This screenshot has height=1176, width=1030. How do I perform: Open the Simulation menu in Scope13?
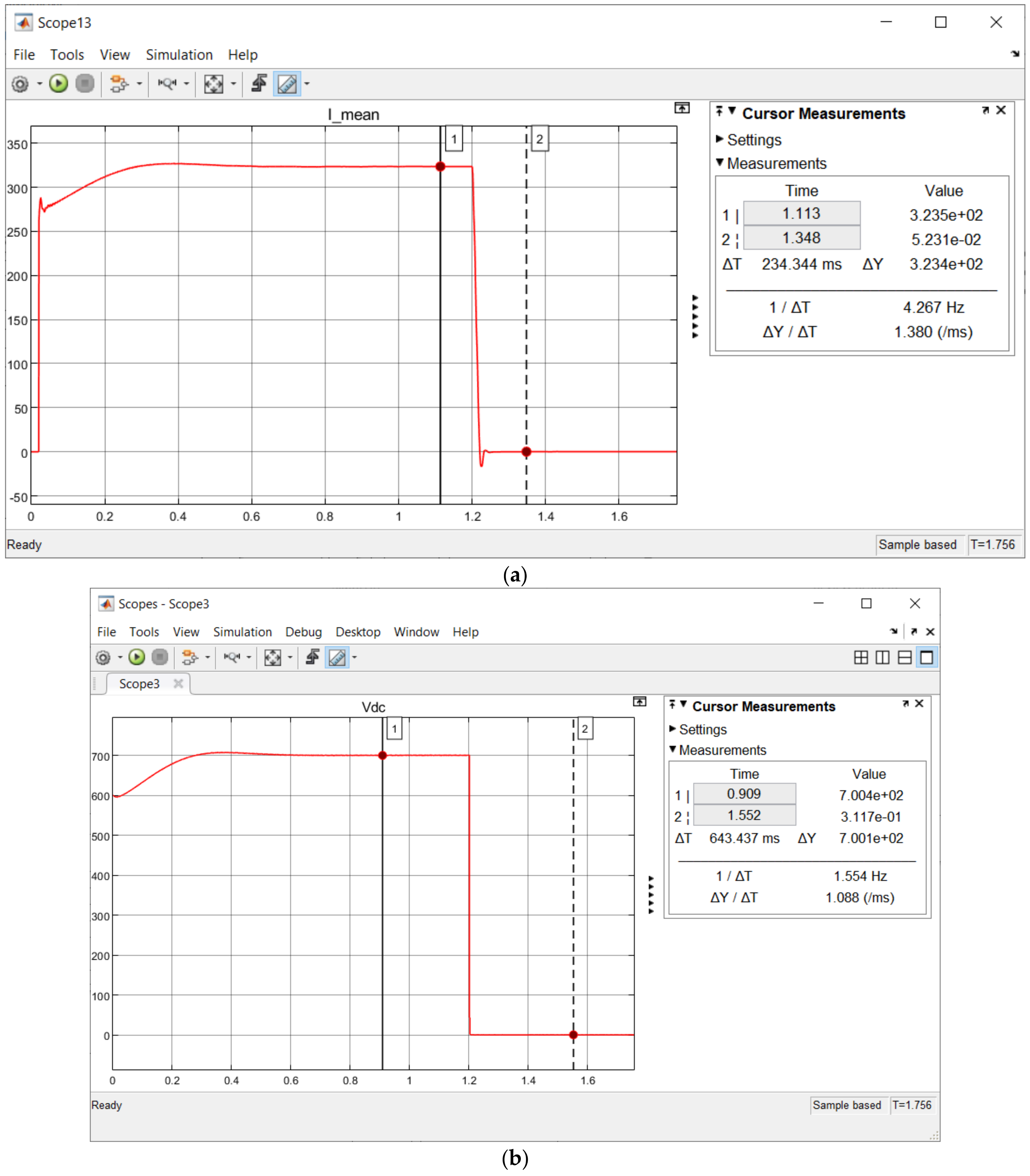179,55
